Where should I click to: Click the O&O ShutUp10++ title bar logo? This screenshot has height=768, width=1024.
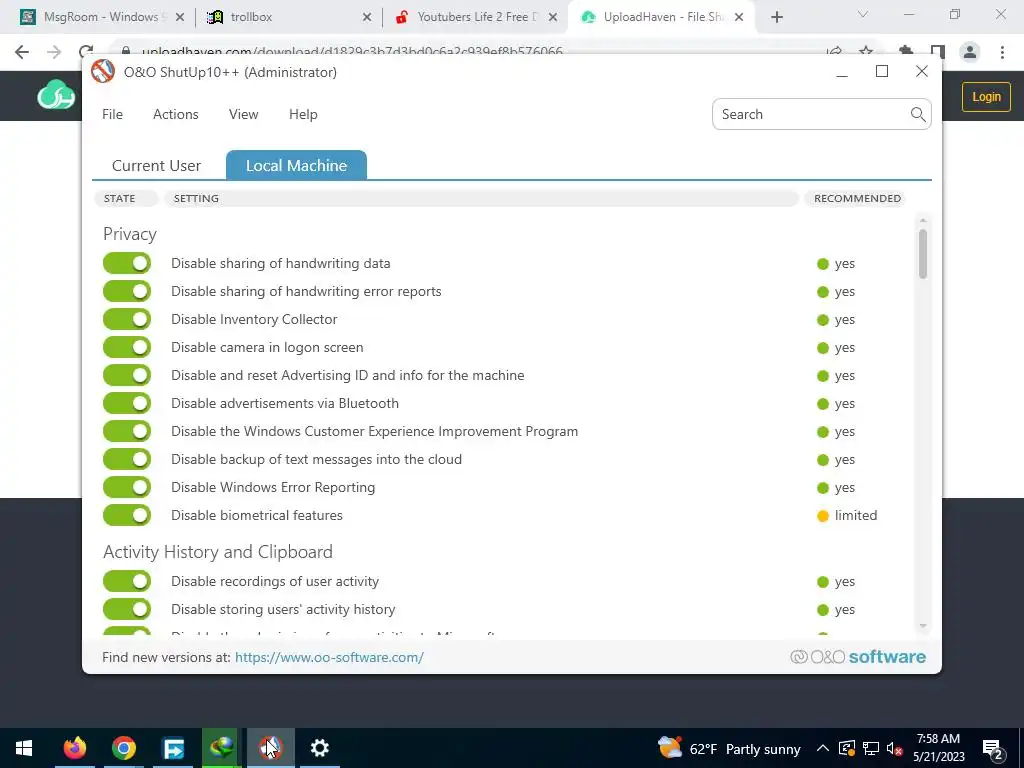(x=103, y=72)
